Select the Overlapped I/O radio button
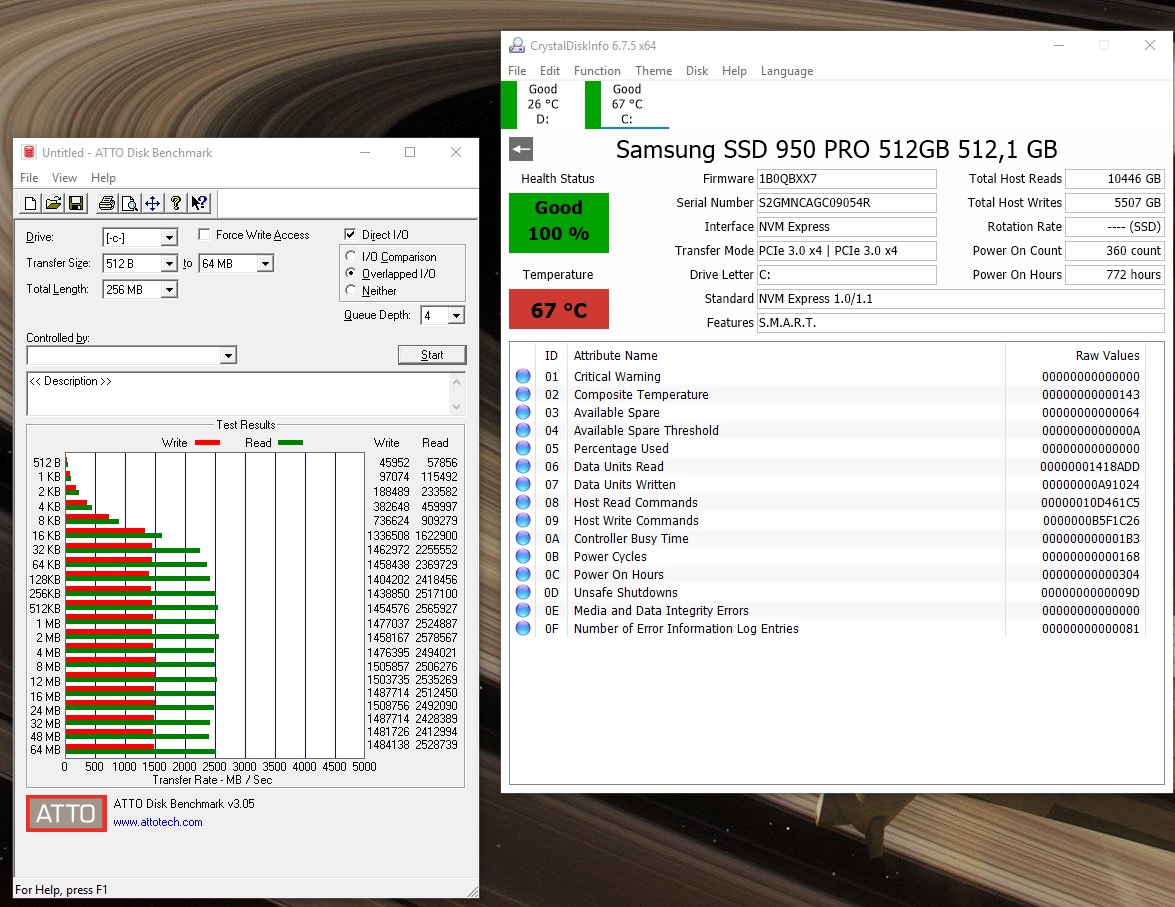 tap(350, 274)
